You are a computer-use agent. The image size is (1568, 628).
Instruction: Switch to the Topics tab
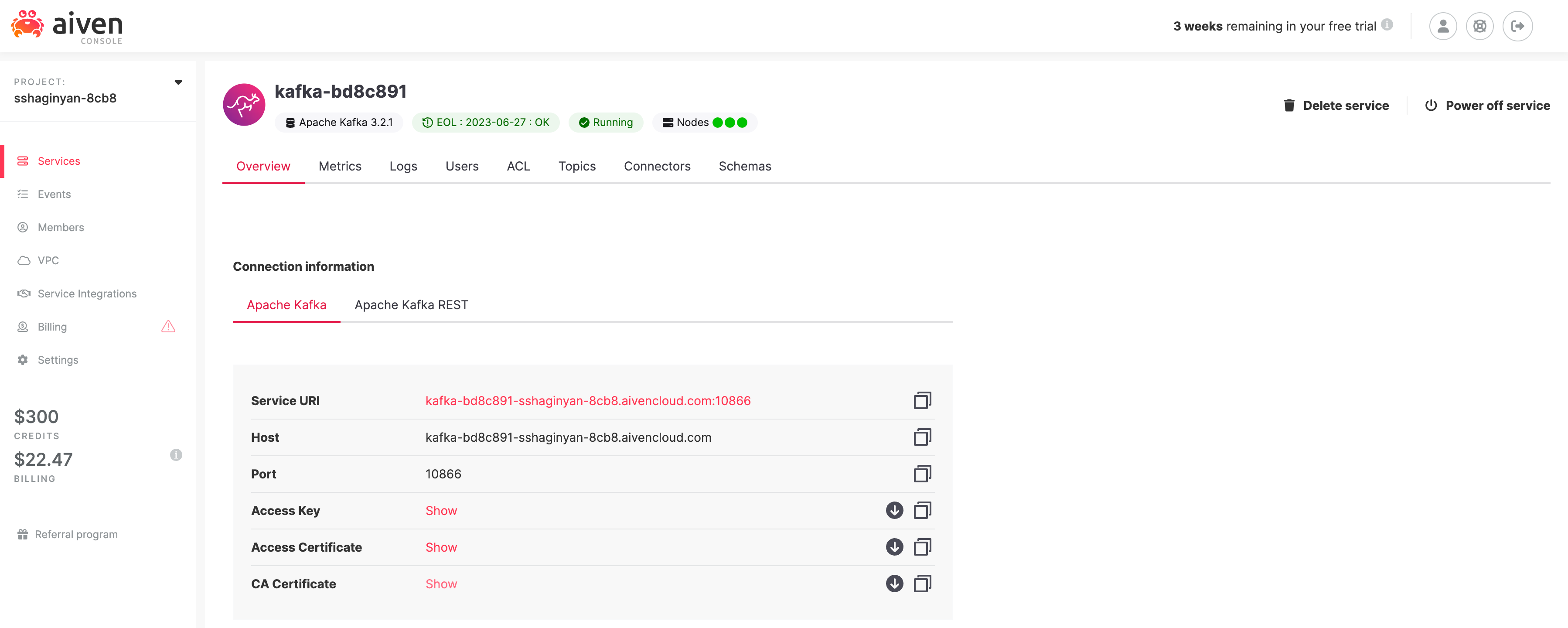click(x=576, y=166)
